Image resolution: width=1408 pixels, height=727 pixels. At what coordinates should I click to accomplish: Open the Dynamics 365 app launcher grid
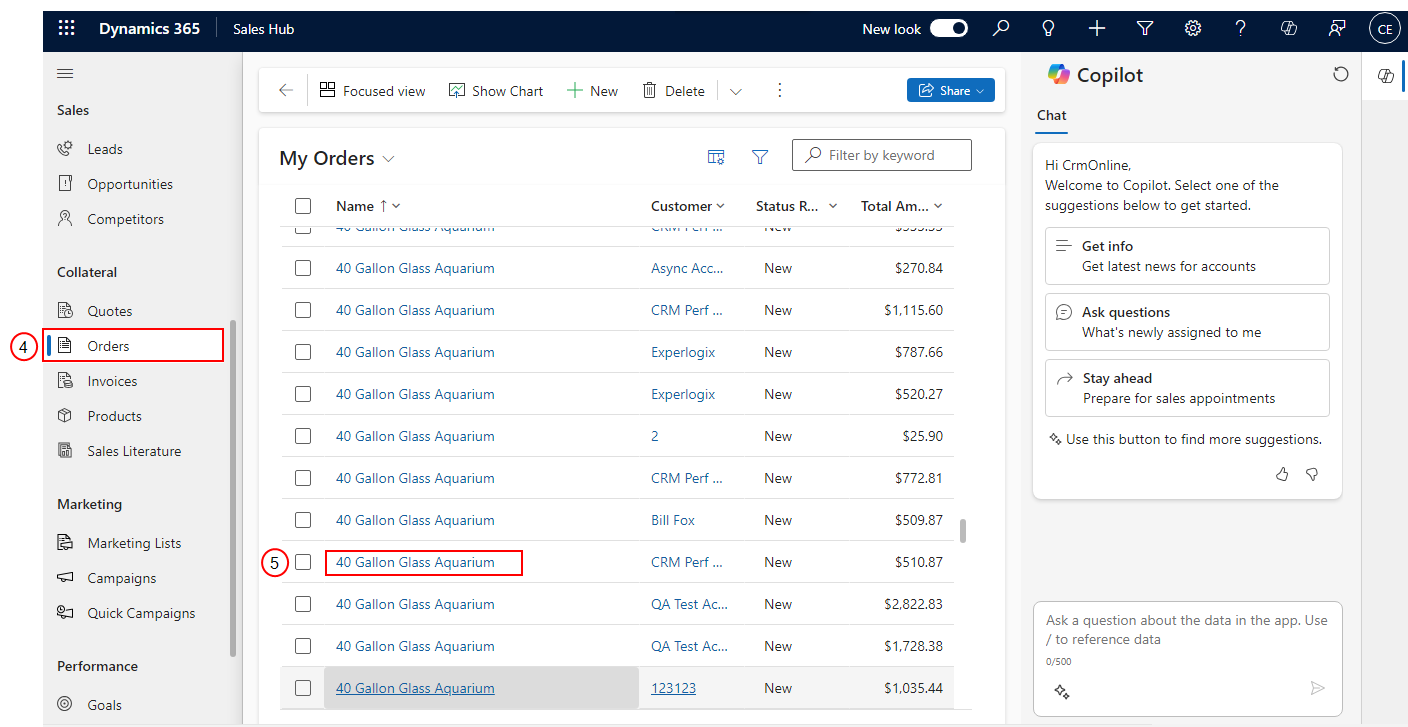pyautogui.click(x=67, y=29)
